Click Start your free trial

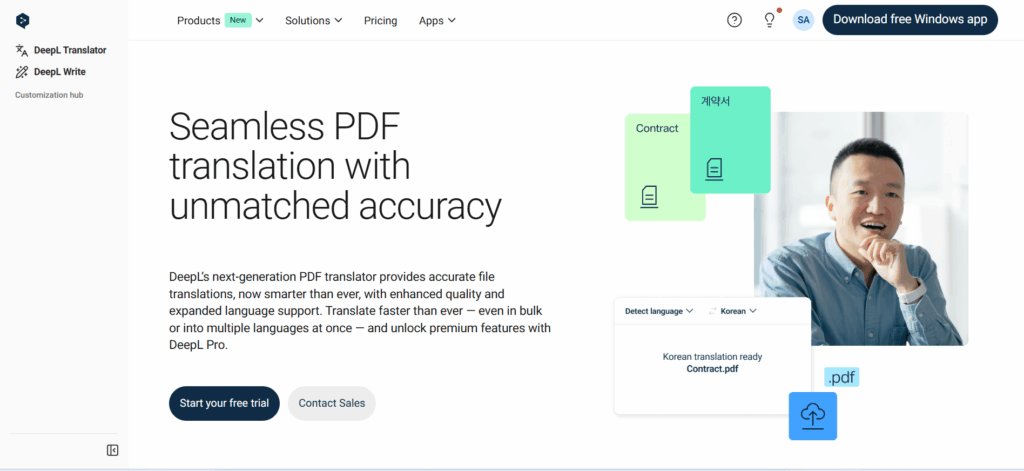click(224, 403)
